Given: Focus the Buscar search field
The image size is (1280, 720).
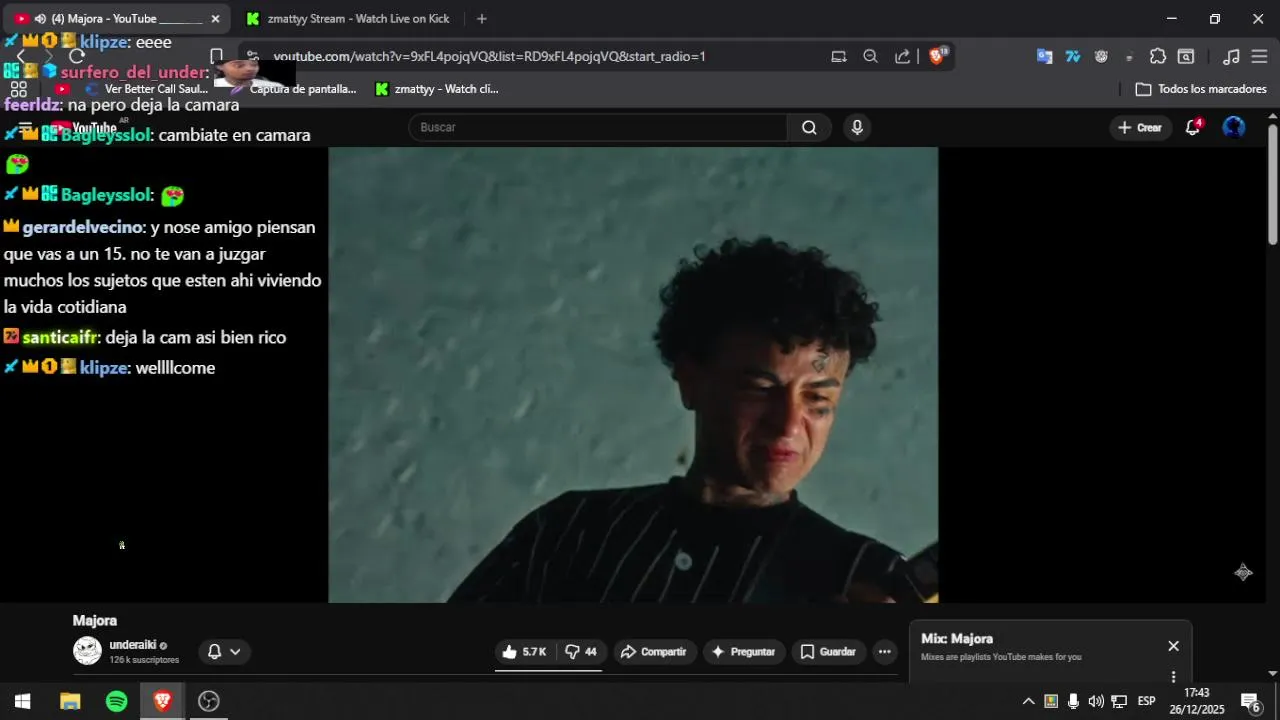Looking at the screenshot, I should coord(597,127).
